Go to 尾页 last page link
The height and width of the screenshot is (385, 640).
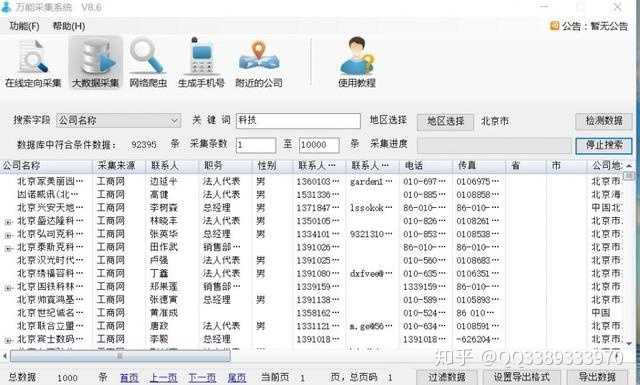tap(237, 378)
